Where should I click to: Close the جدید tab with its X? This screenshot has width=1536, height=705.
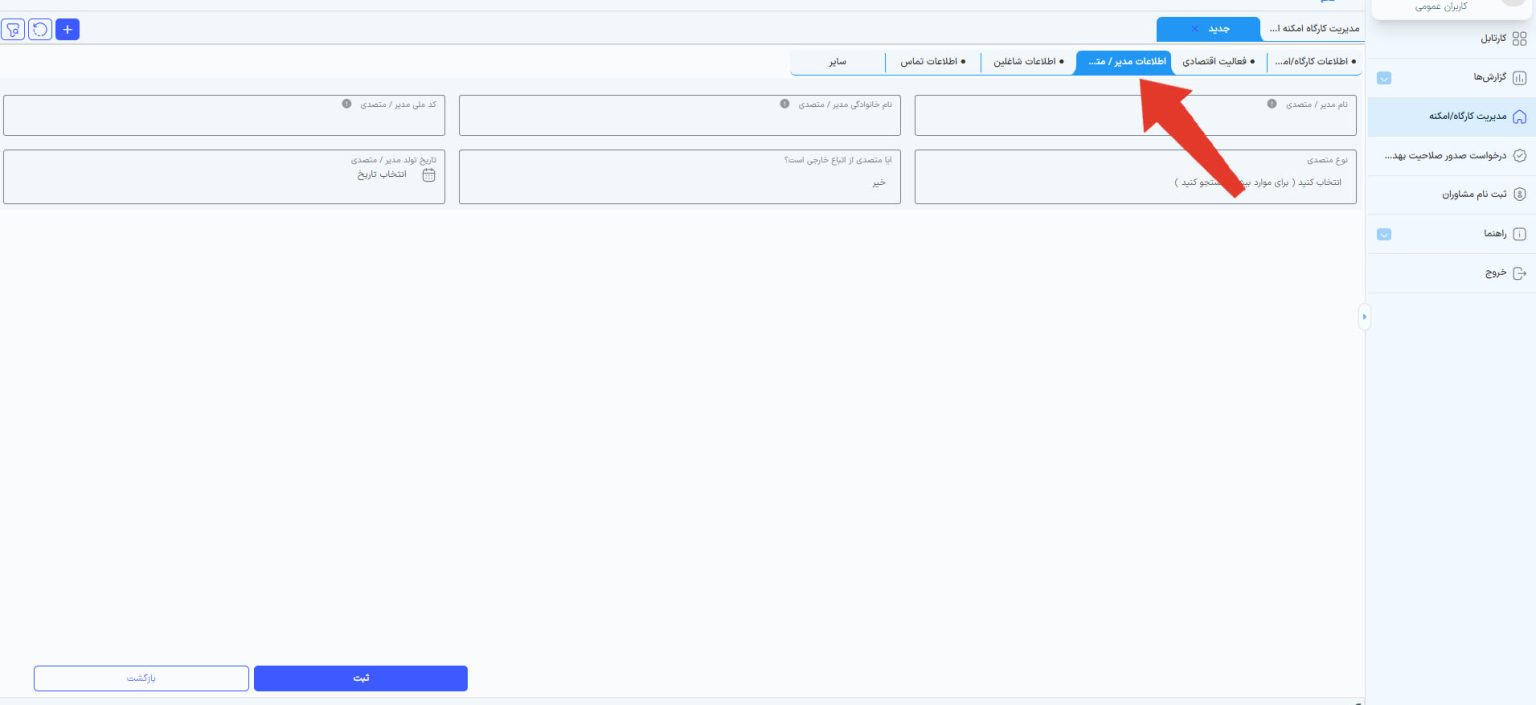1195,29
